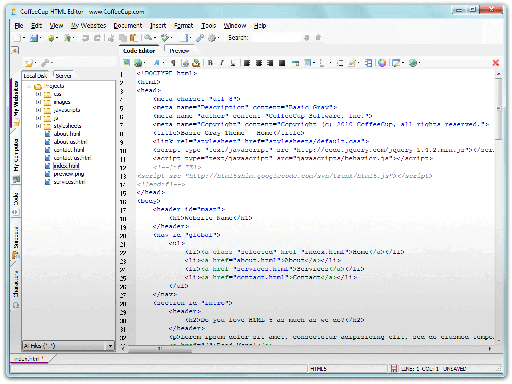The width and height of the screenshot is (512, 384).
Task: Click the Paste clipboard icon
Action: pos(134,38)
